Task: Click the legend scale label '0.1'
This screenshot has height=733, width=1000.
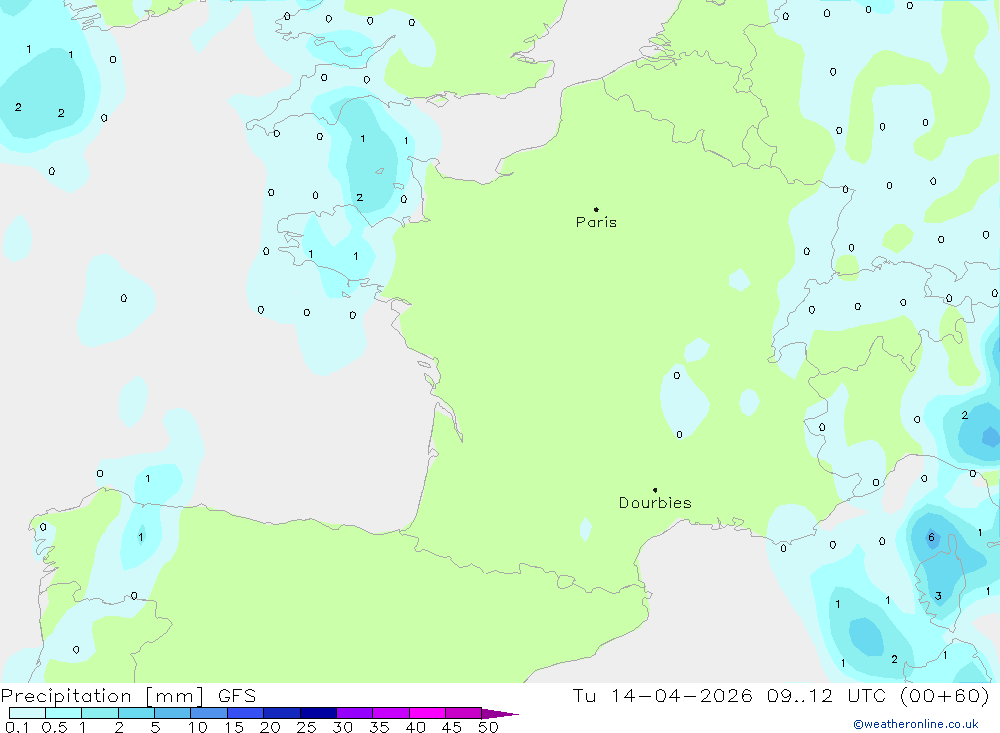Action: point(17,727)
